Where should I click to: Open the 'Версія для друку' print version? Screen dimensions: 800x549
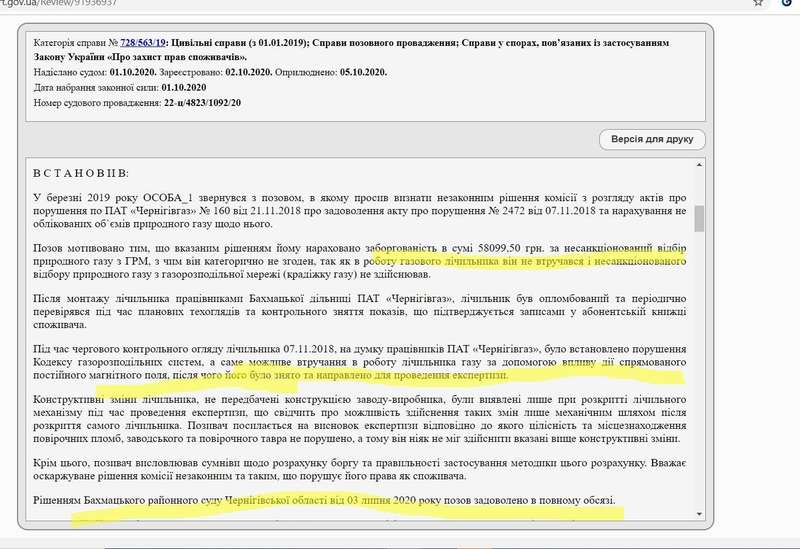click(653, 139)
